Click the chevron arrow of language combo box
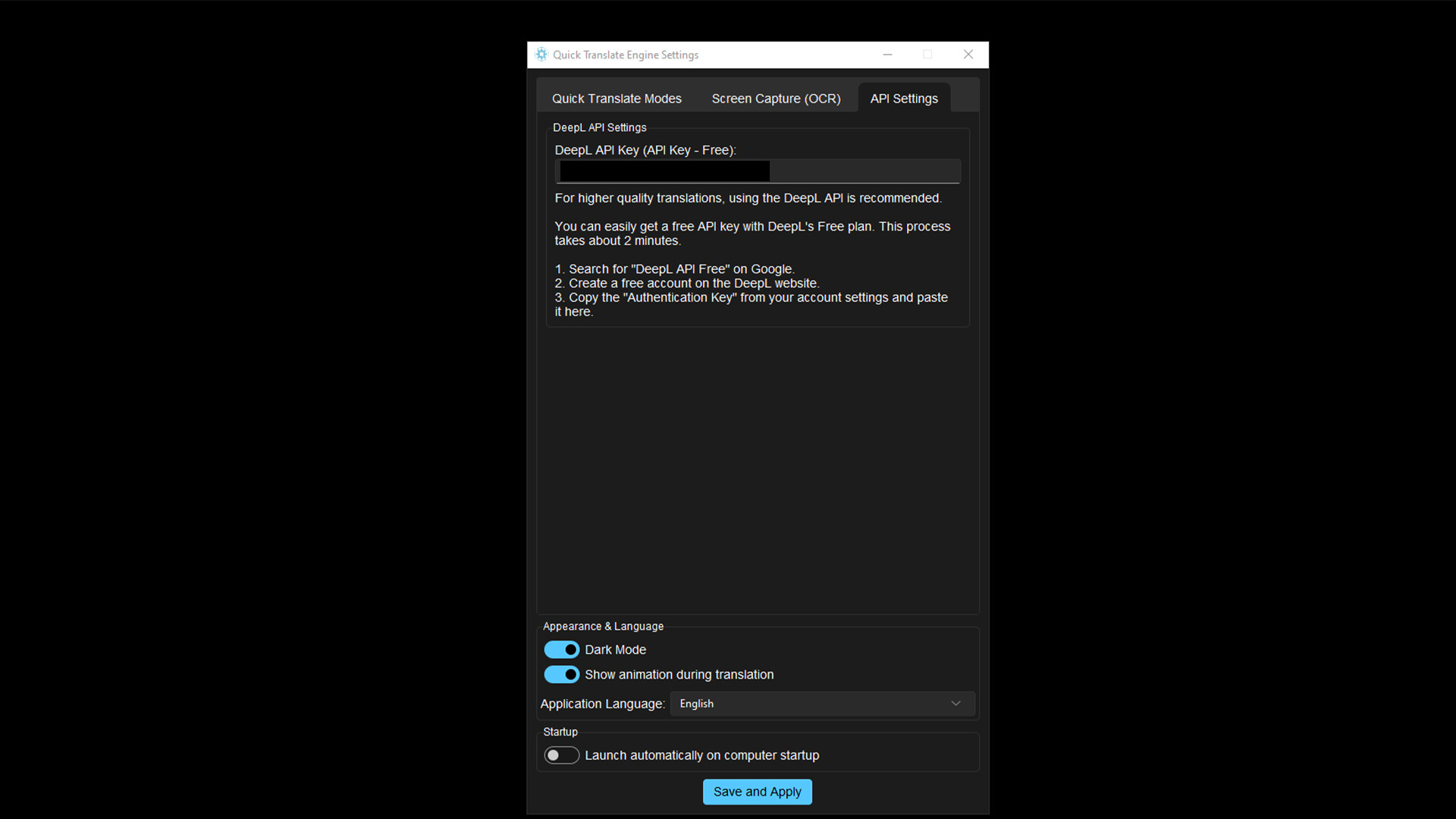 coord(955,704)
